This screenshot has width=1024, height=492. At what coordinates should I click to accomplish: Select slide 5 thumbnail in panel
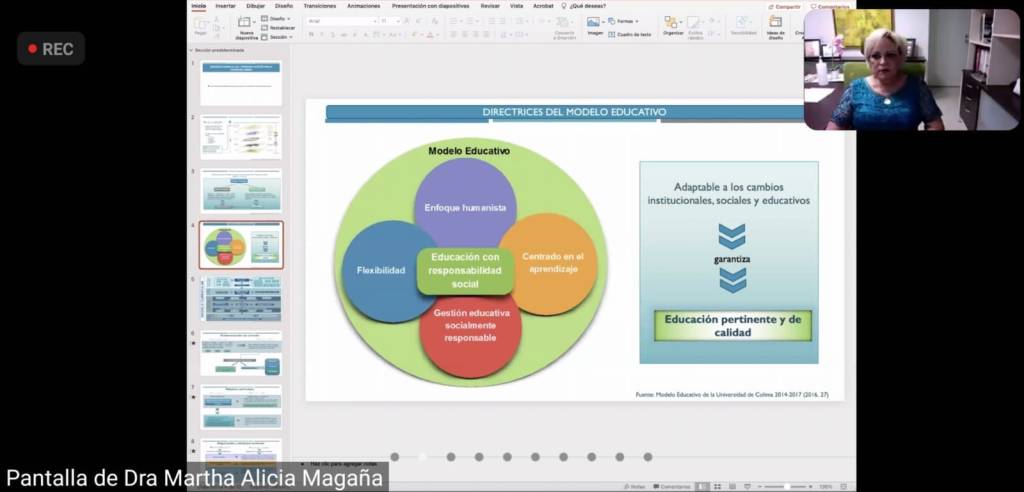coord(241,299)
